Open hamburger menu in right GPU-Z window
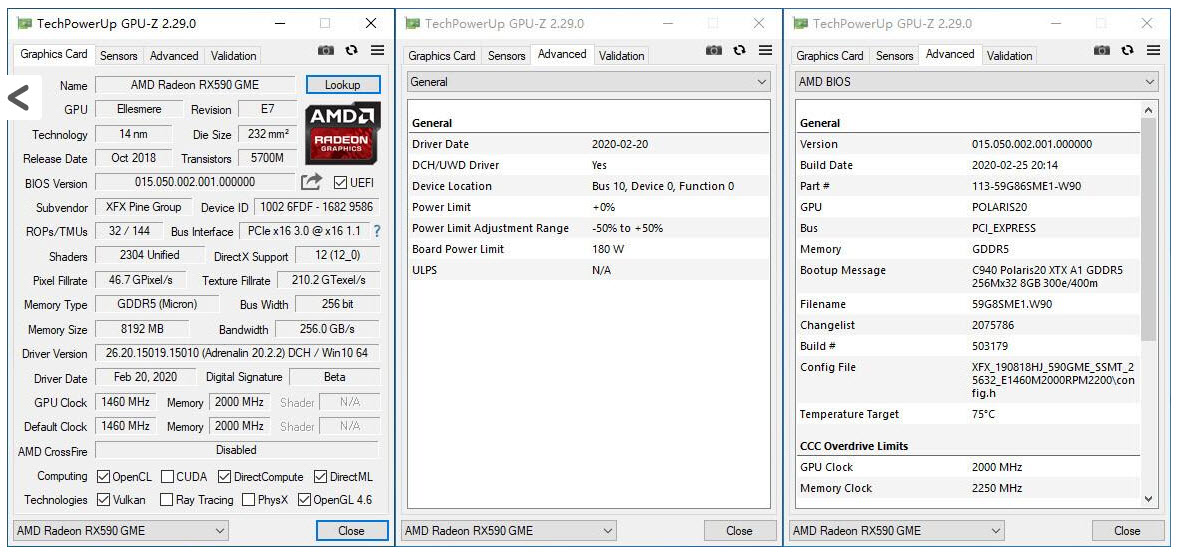This screenshot has width=1177, height=556. (x=1153, y=50)
